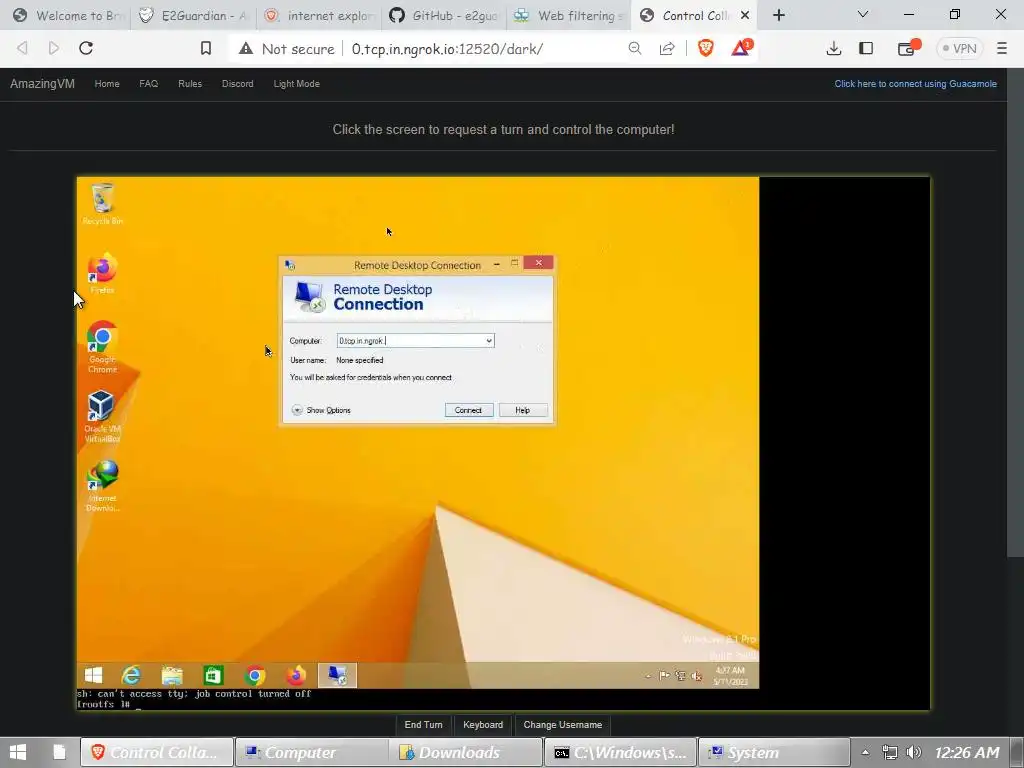Open the VM Start button

pyautogui.click(x=93, y=675)
